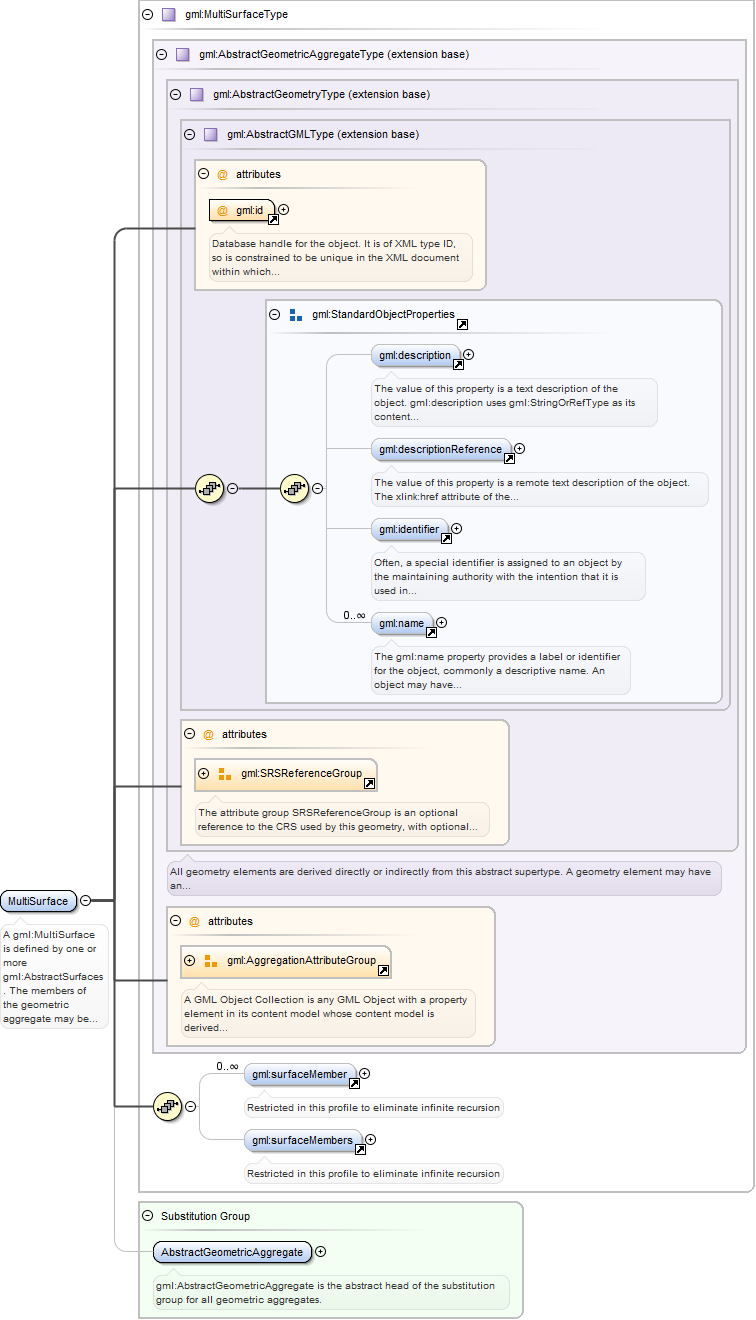
Task: Expand the gml:SRSReferenceGroup attribute group
Action: [x=204, y=773]
